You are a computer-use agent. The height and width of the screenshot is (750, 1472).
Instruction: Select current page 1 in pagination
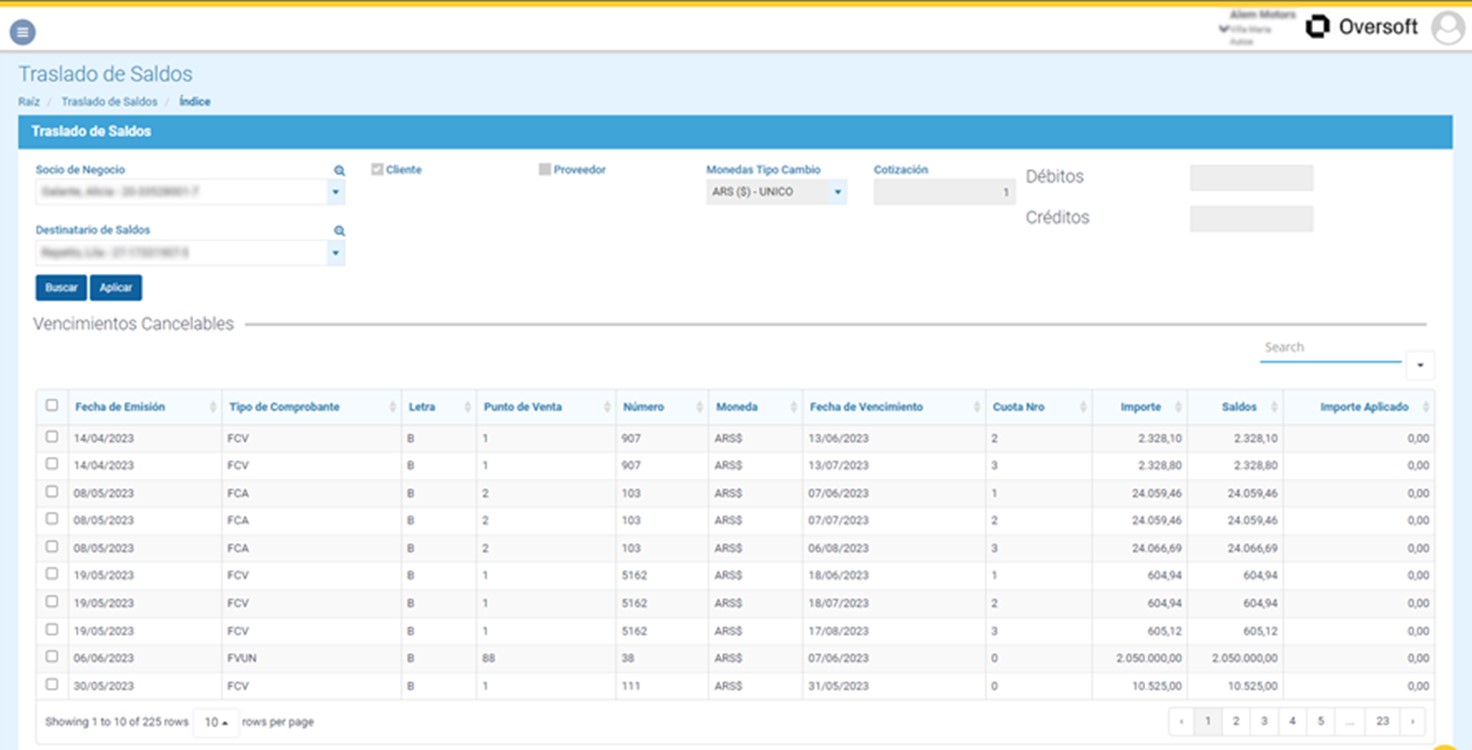point(1208,721)
